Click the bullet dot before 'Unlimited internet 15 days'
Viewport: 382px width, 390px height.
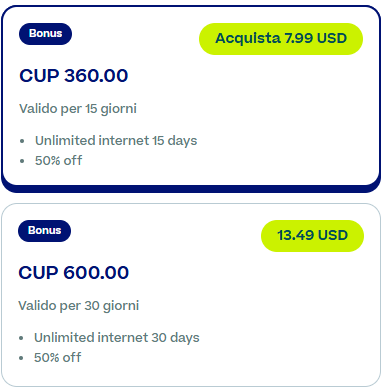click(22, 141)
